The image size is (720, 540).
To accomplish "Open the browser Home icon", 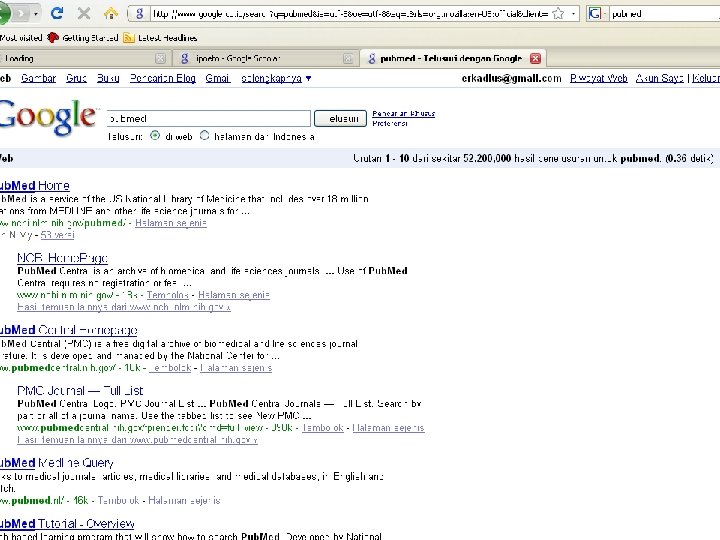I will (111, 13).
